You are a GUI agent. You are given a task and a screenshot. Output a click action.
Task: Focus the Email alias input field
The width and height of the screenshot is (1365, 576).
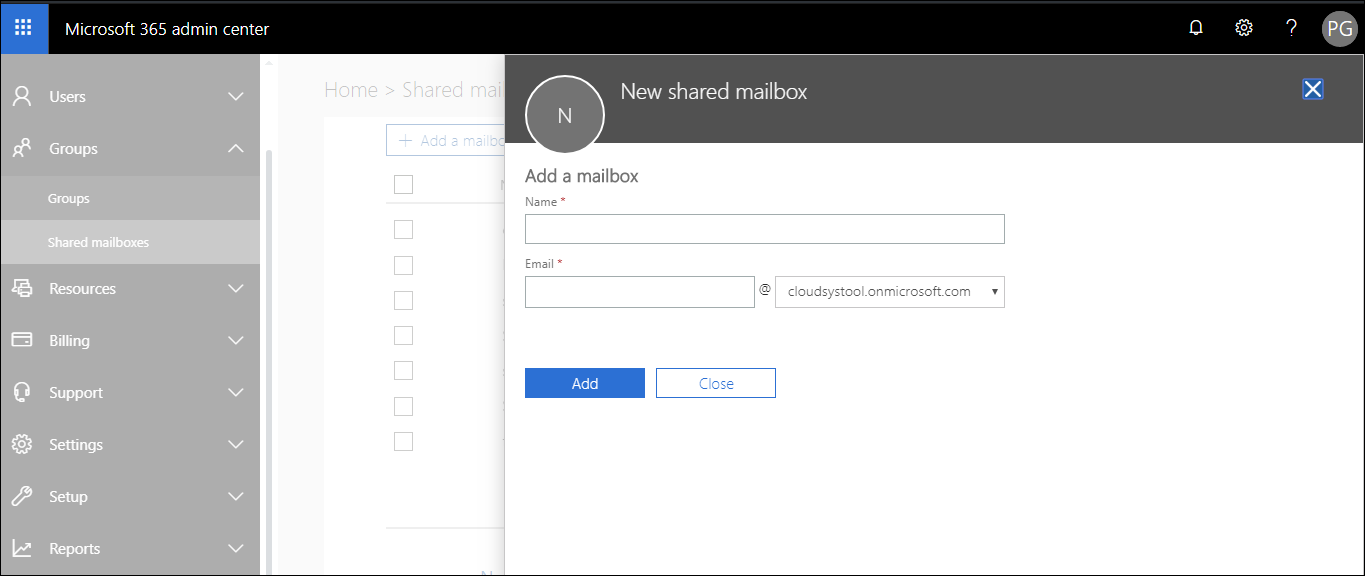[640, 292]
